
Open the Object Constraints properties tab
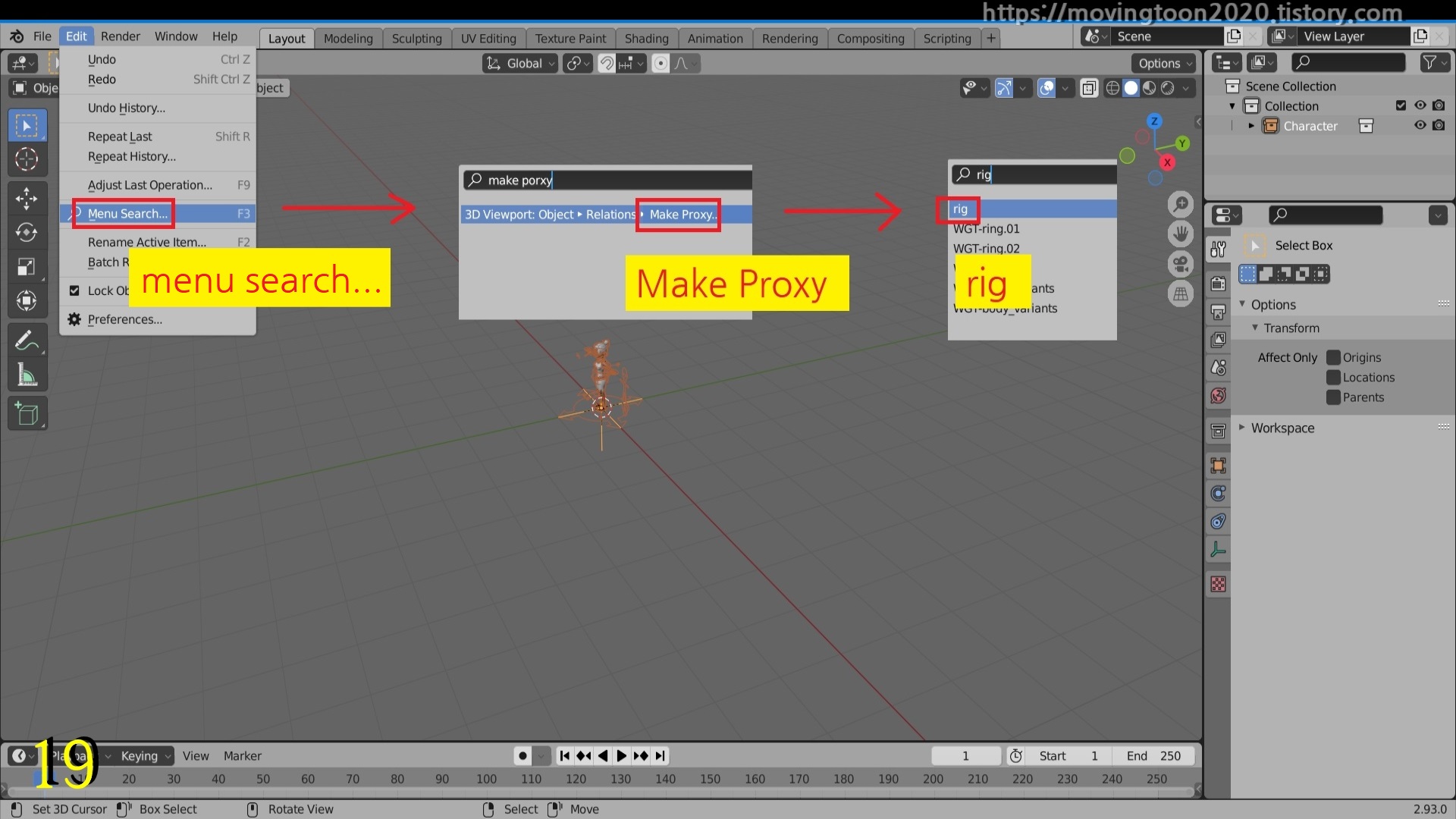1218,522
